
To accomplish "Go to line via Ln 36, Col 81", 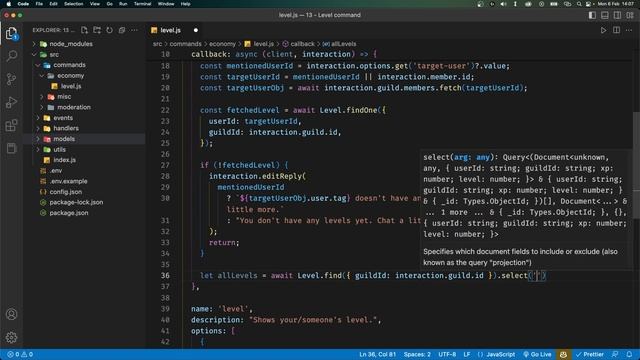I will pos(378,354).
